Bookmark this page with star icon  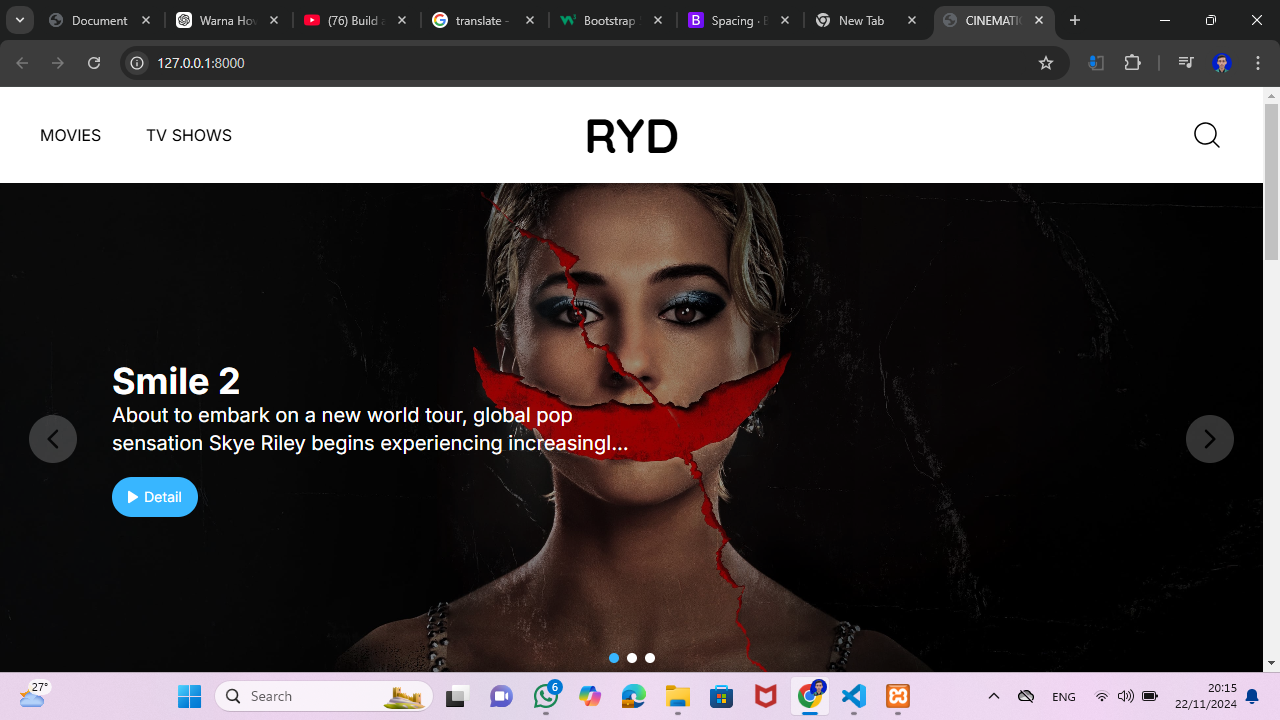click(1046, 63)
